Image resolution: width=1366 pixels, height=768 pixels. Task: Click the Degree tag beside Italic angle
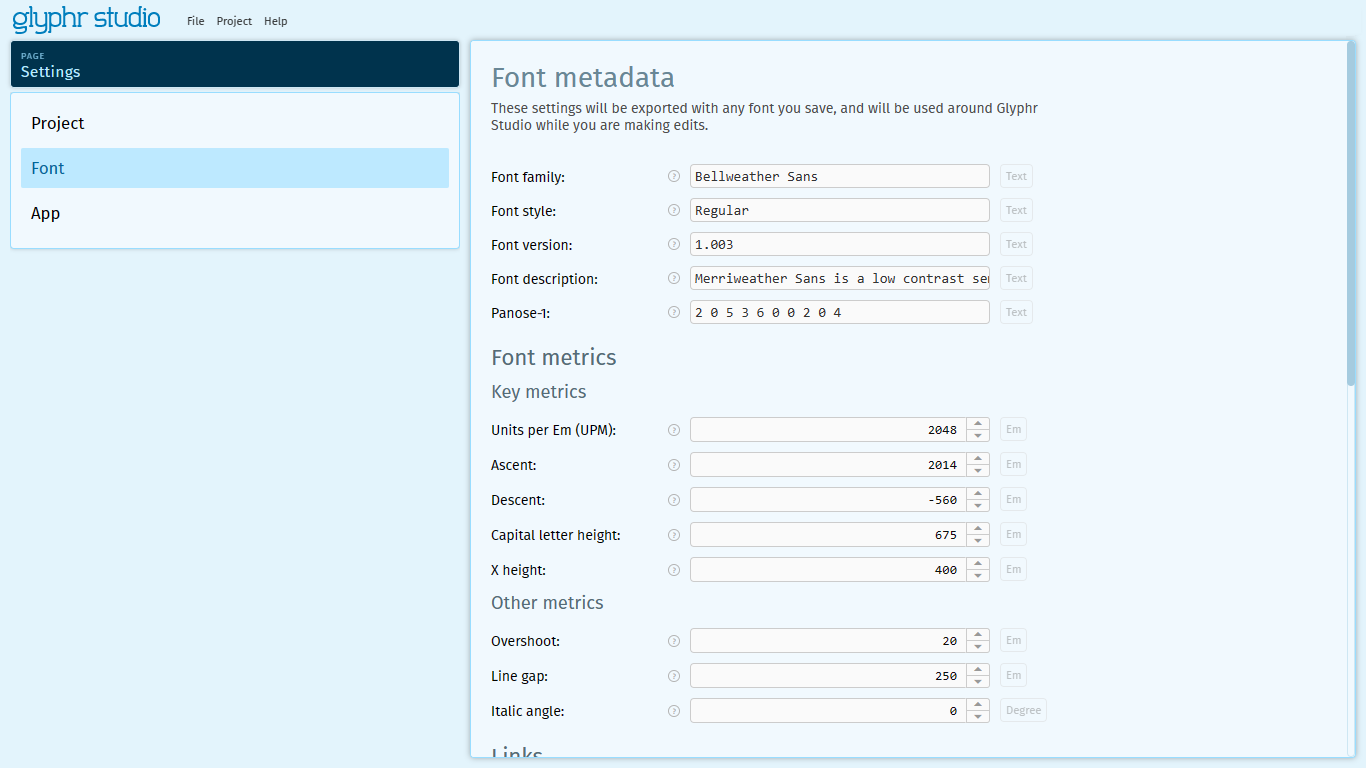point(1023,711)
